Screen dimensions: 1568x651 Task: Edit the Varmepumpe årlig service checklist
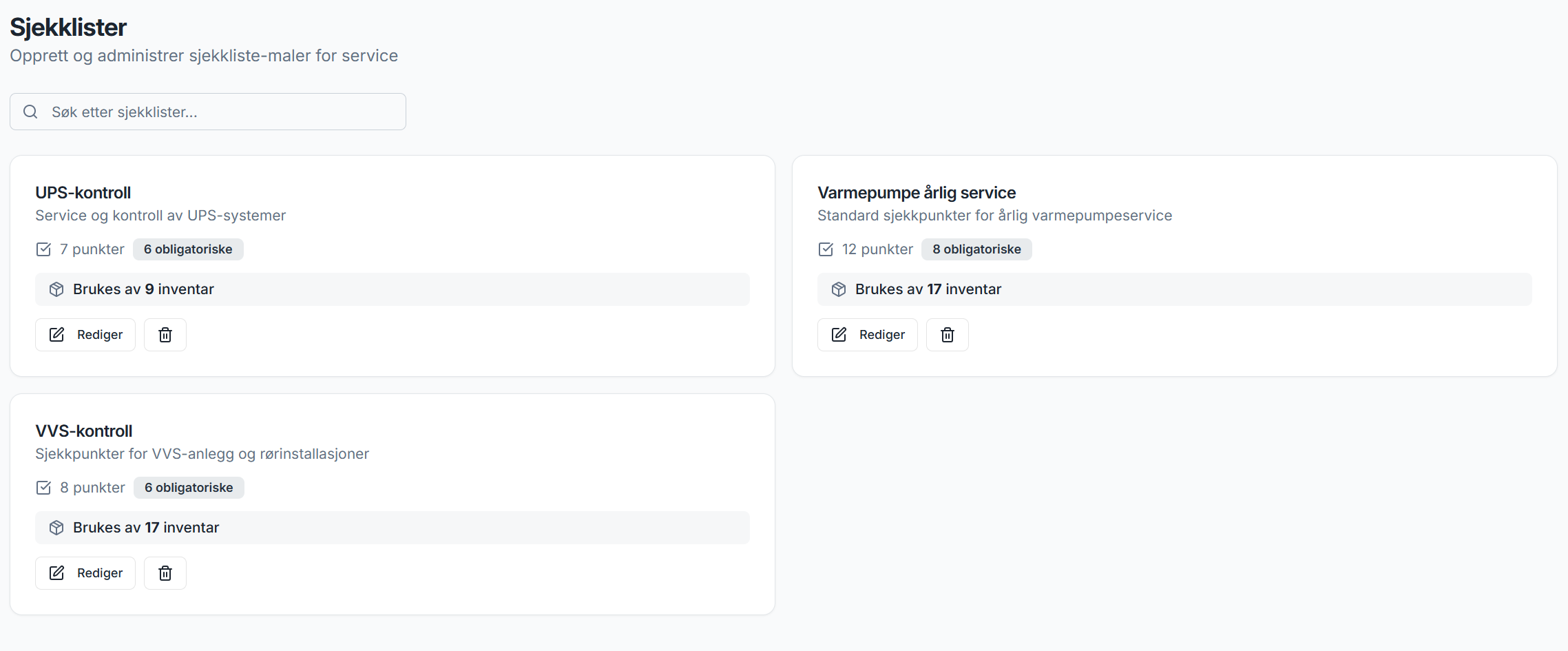[868, 335]
